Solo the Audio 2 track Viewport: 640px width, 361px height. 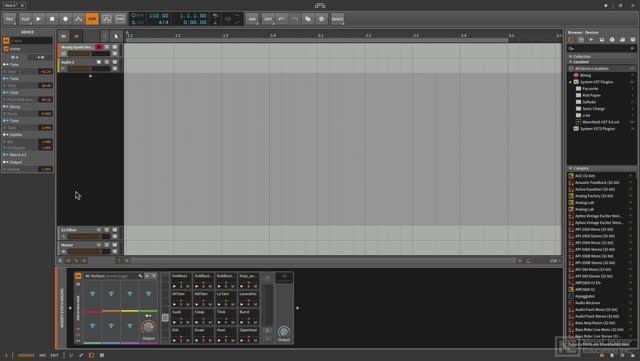(x=107, y=62)
